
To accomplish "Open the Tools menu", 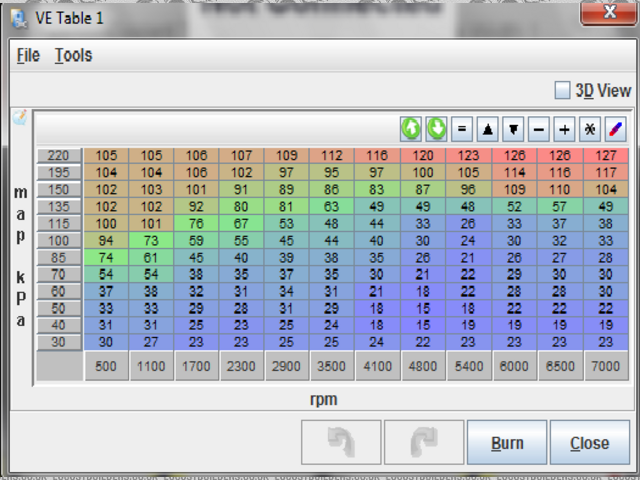I will tap(73, 56).
